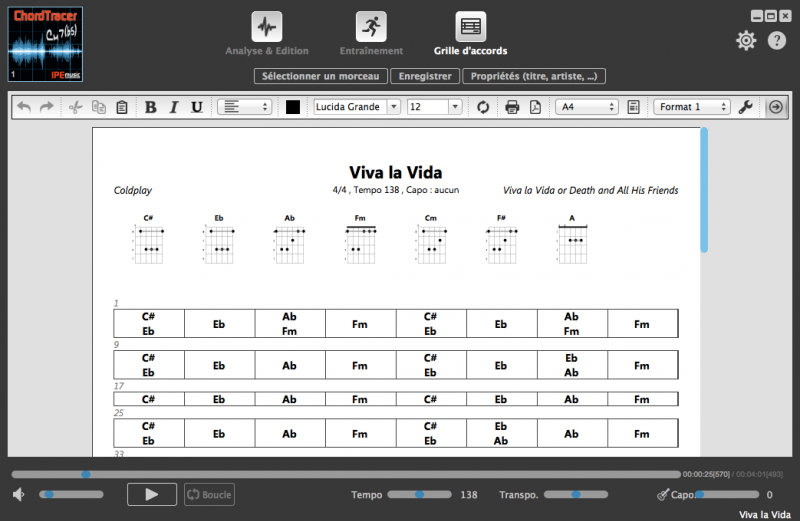The height and width of the screenshot is (521, 800).
Task: Click the 4/4, Tempo 138 info line
Action: click(395, 190)
